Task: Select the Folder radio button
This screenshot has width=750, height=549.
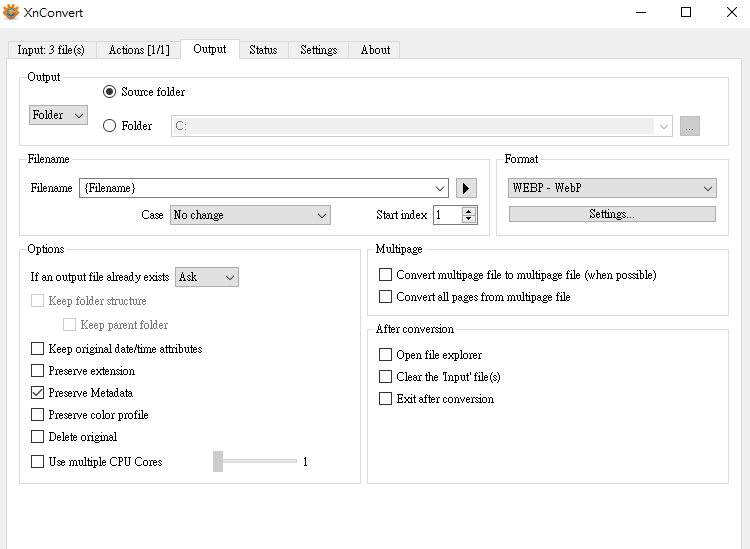Action: pos(110,126)
